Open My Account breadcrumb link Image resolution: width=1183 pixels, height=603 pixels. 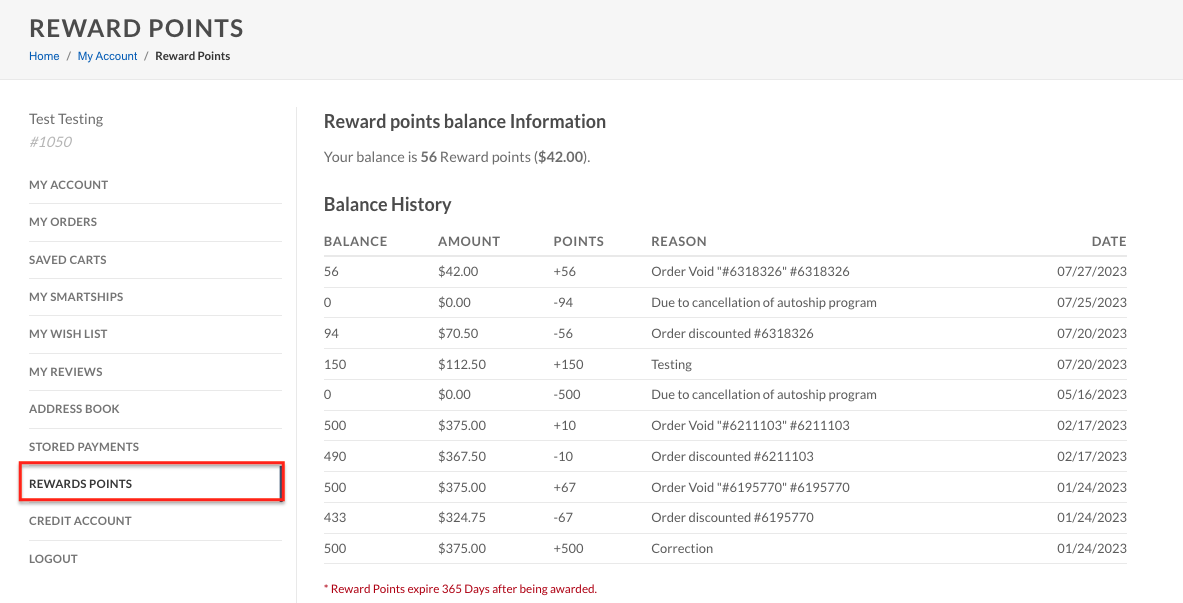coord(108,56)
